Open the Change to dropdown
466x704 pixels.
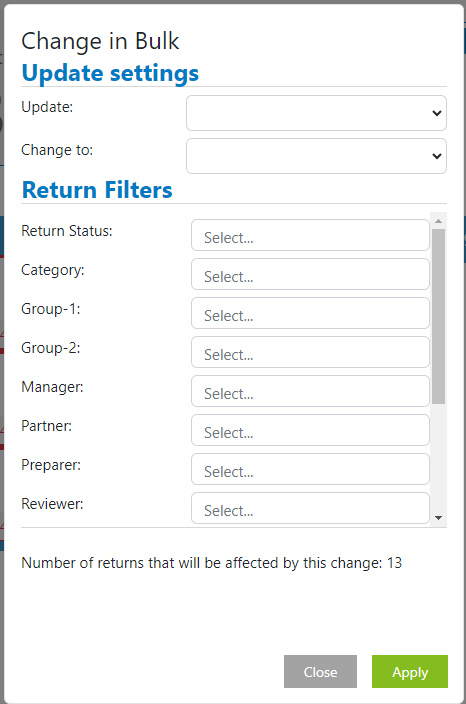click(x=316, y=156)
